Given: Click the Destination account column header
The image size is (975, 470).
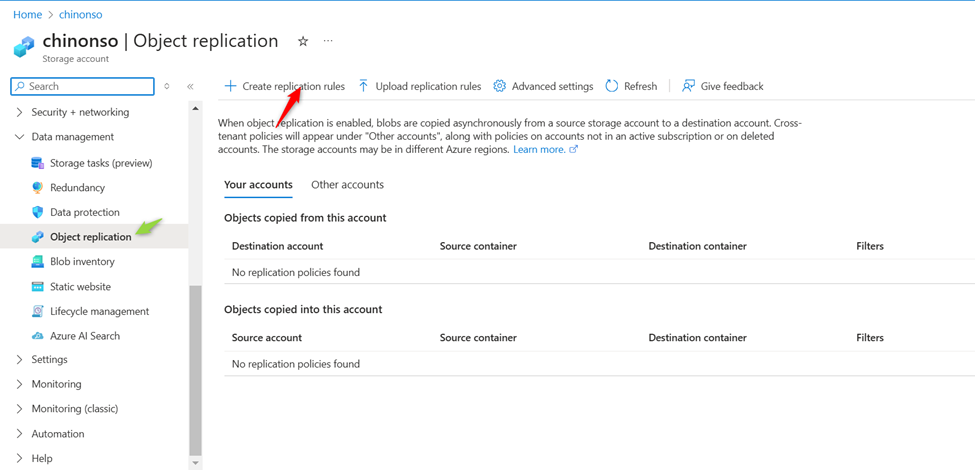Looking at the screenshot, I should (x=277, y=246).
